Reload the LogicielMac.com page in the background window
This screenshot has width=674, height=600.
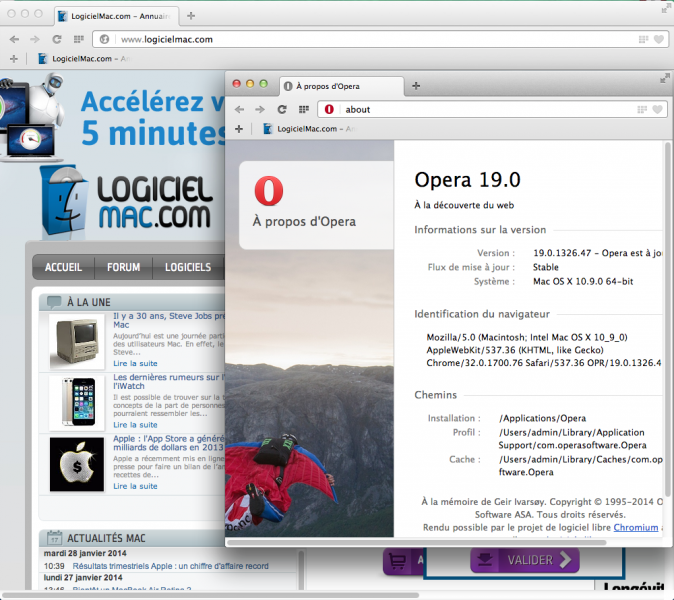tap(57, 40)
